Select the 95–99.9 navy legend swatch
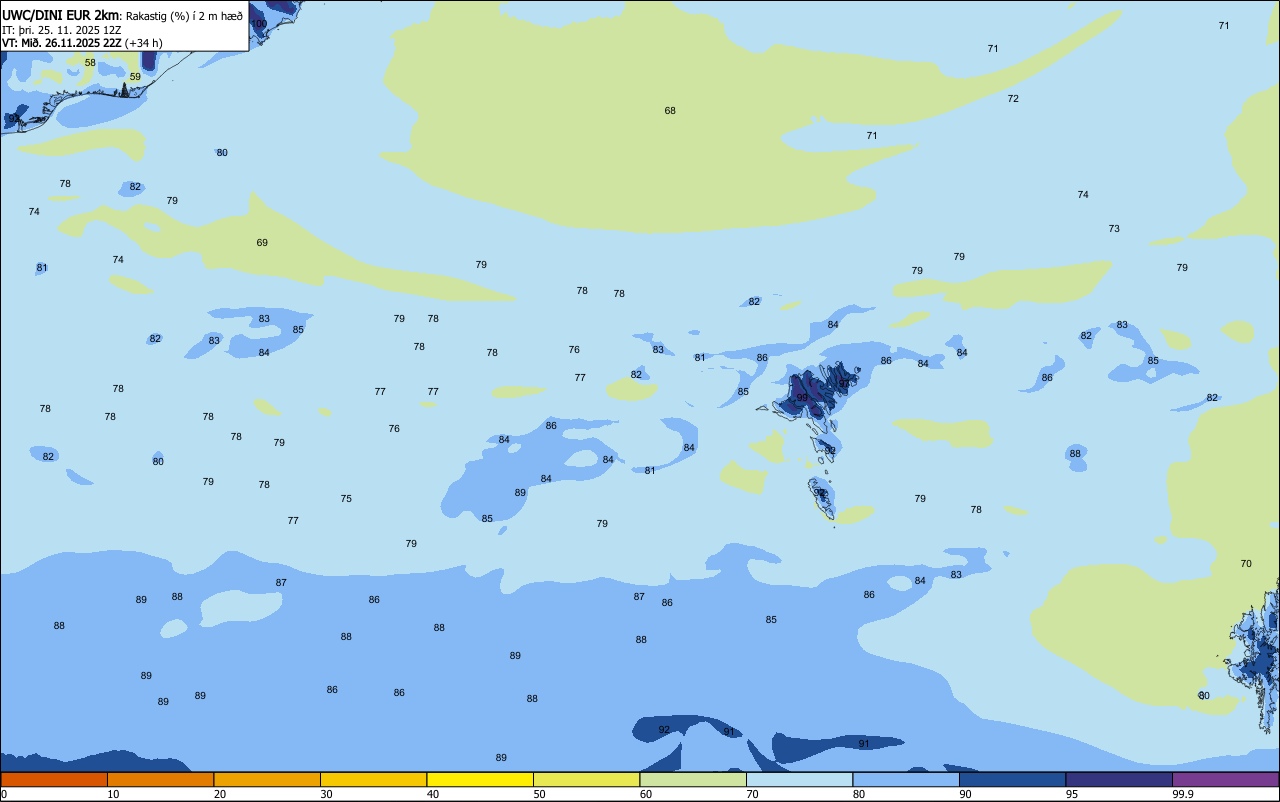1280x802 pixels. pos(1119,779)
